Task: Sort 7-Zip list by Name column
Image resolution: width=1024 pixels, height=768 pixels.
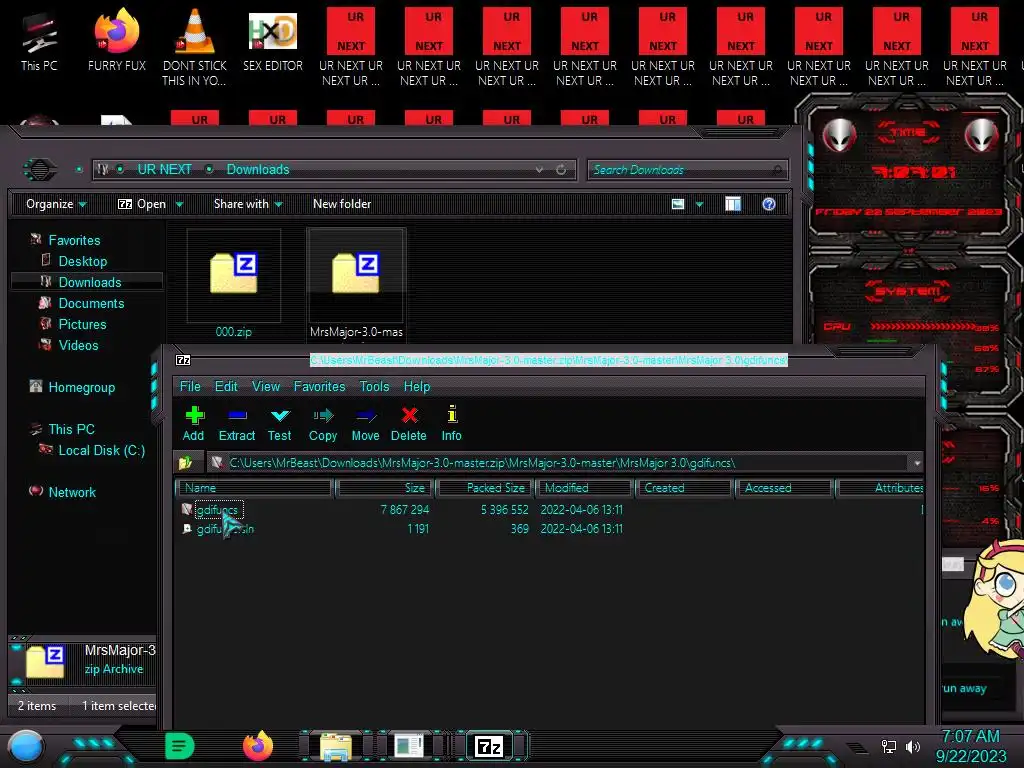Action: 255,488
